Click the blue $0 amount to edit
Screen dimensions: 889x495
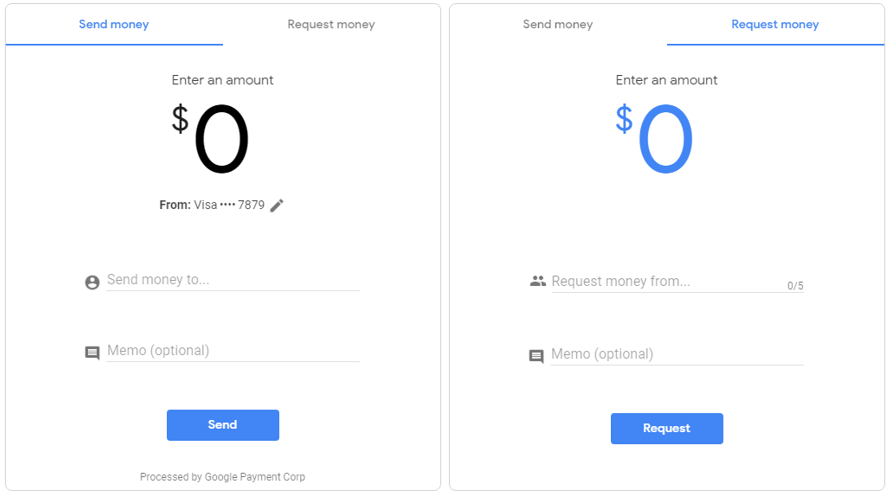click(x=654, y=138)
